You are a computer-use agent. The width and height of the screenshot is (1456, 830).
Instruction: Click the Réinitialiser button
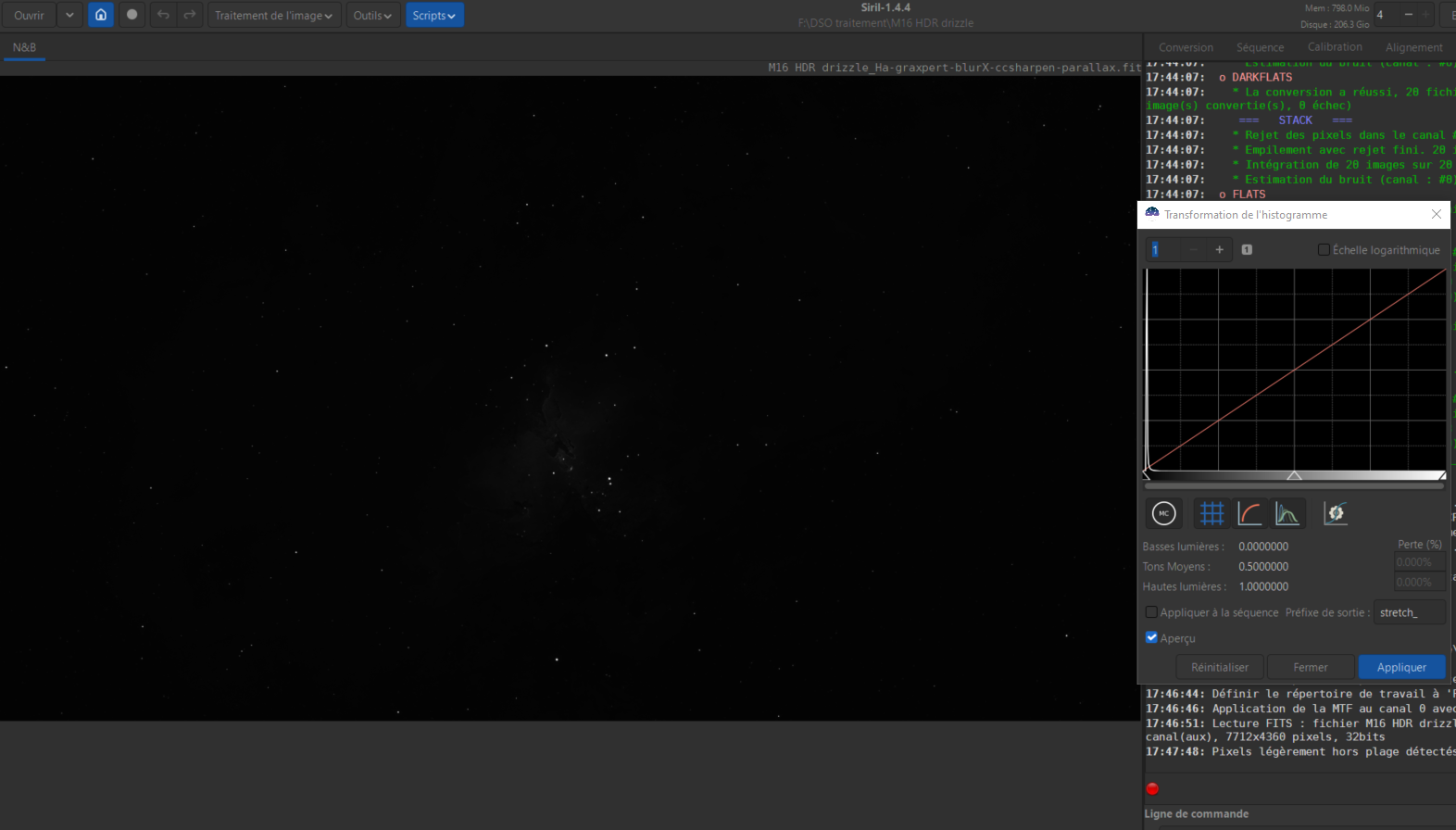(x=1220, y=667)
